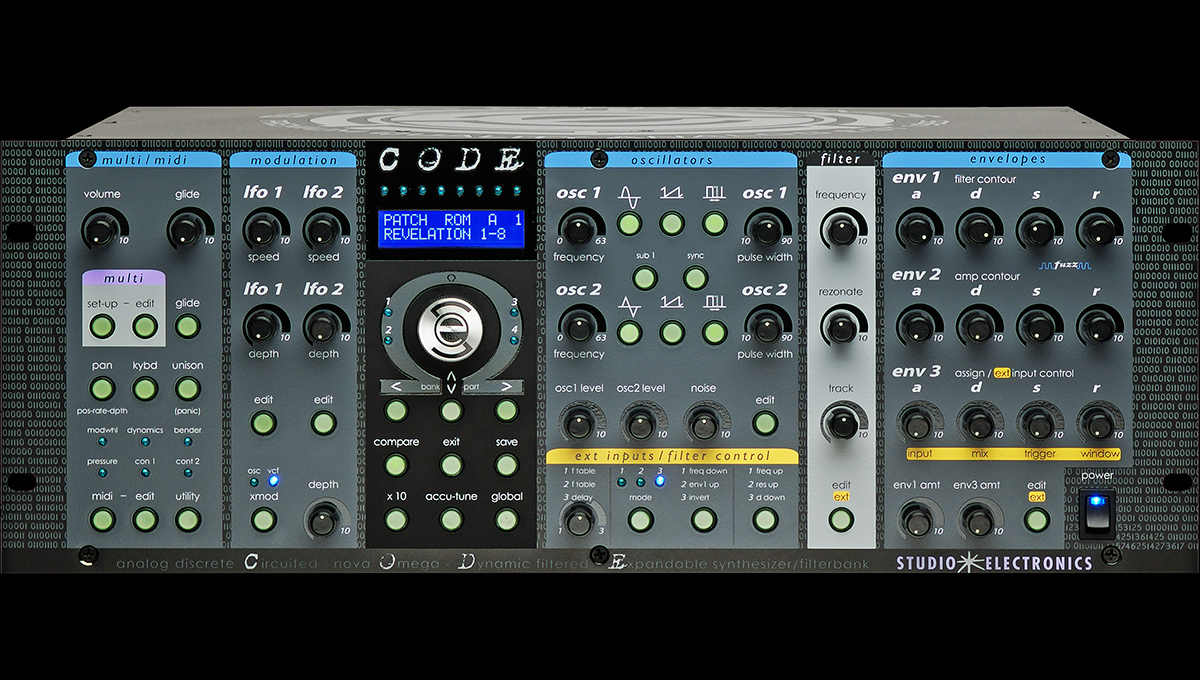Image resolution: width=1200 pixels, height=680 pixels.
Task: Click the lfo 1 depth knob
Action: pyautogui.click(x=261, y=326)
